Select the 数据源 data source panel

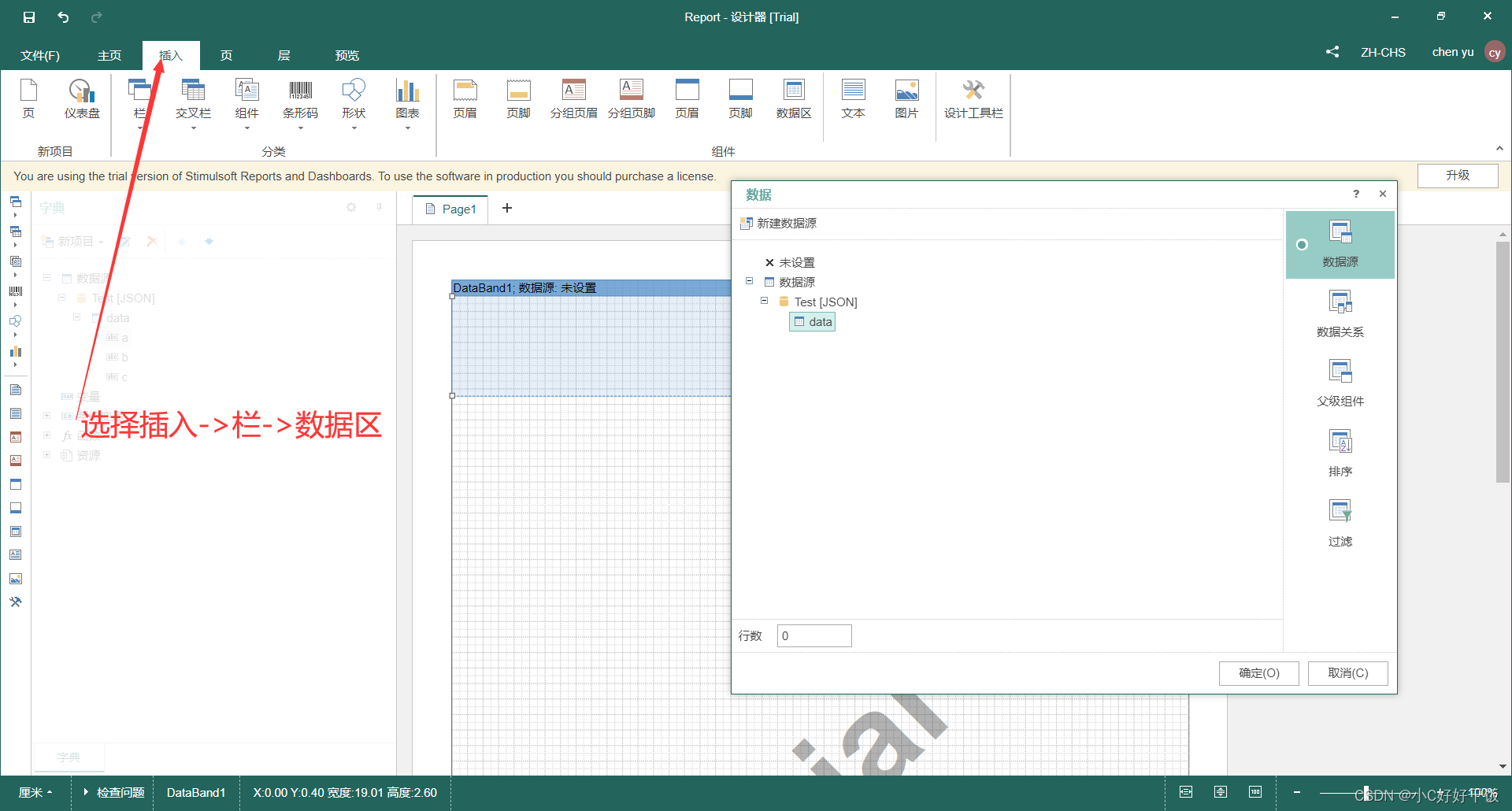[x=1340, y=244]
